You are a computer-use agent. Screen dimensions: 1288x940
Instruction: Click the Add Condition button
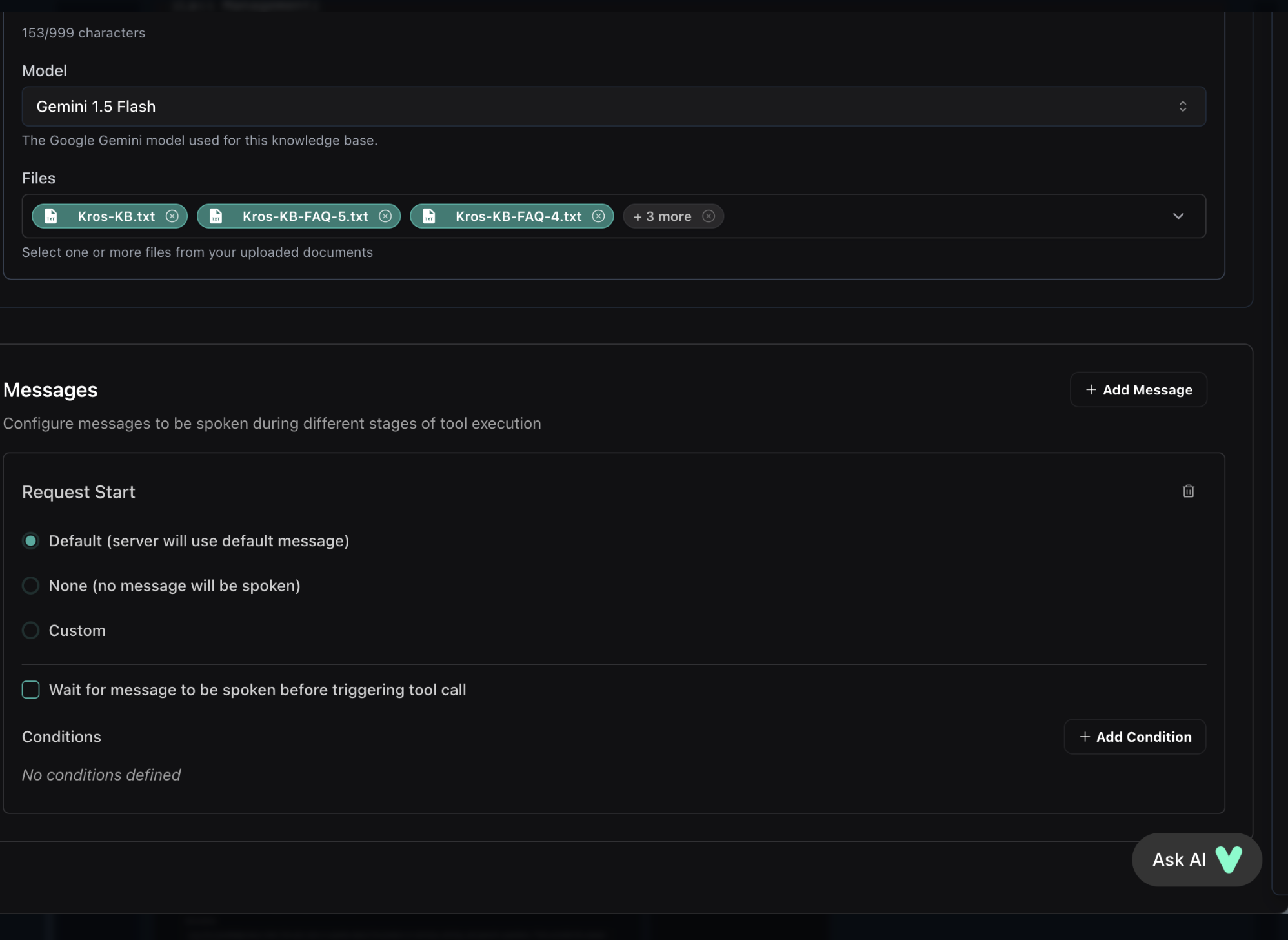click(1134, 737)
